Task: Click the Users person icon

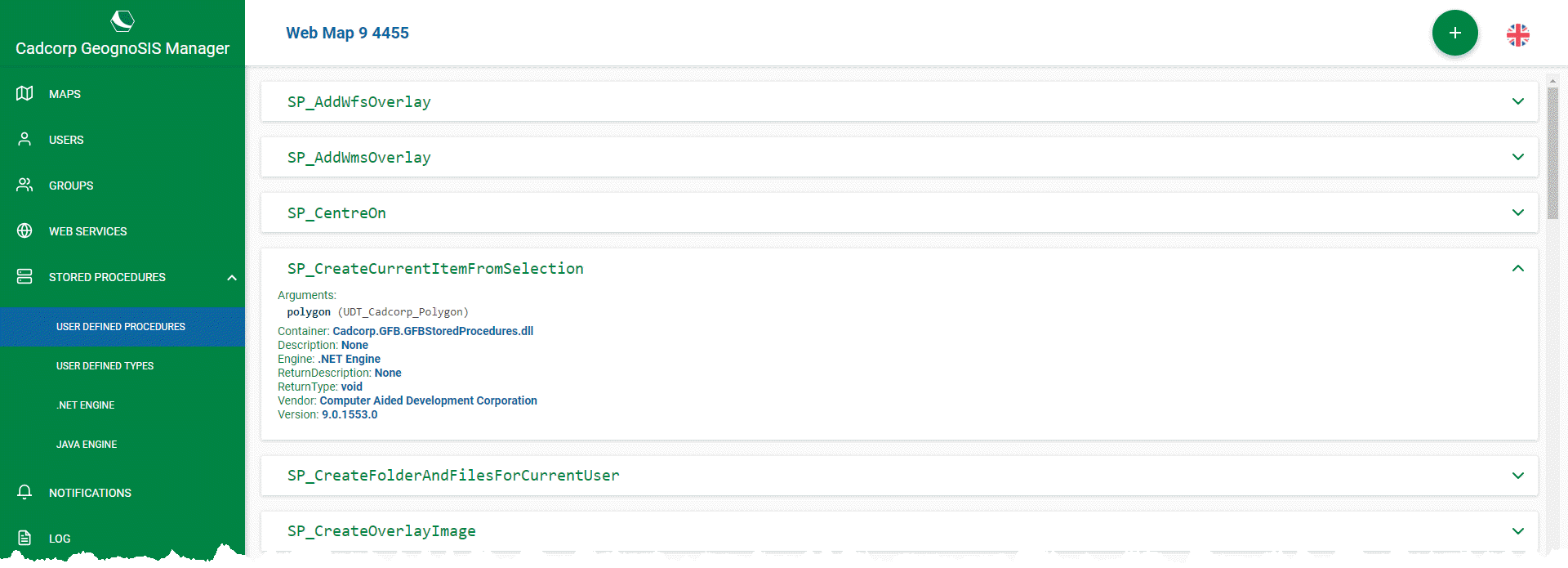Action: [24, 140]
